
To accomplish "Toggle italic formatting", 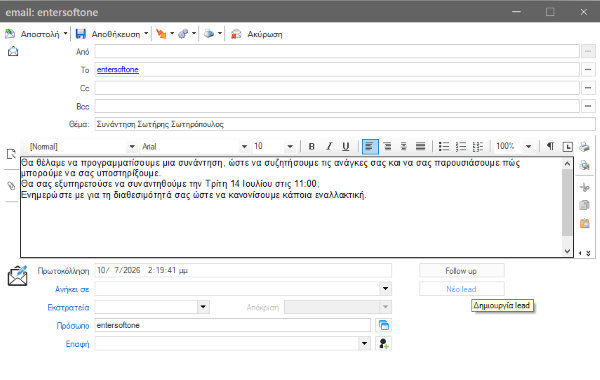I will tap(329, 147).
